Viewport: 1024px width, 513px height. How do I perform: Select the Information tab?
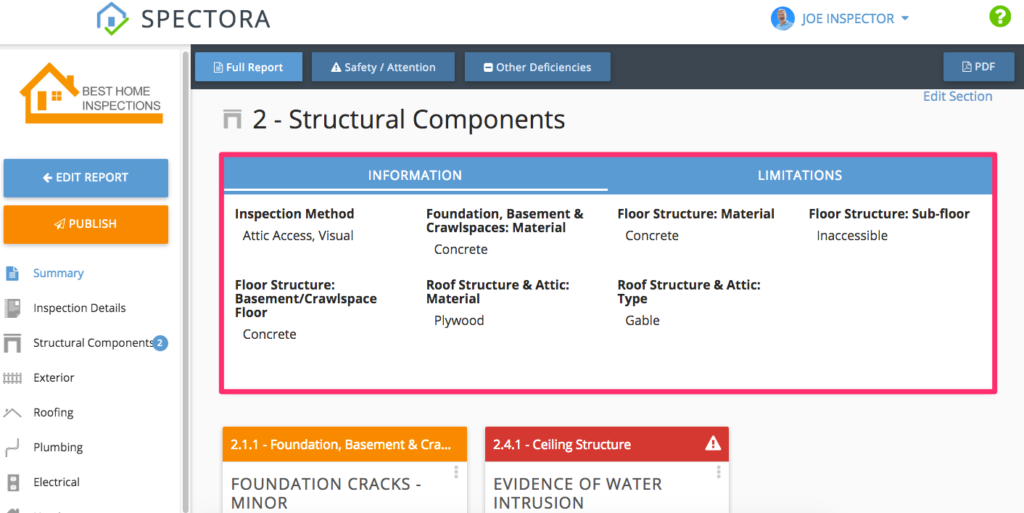pos(415,175)
